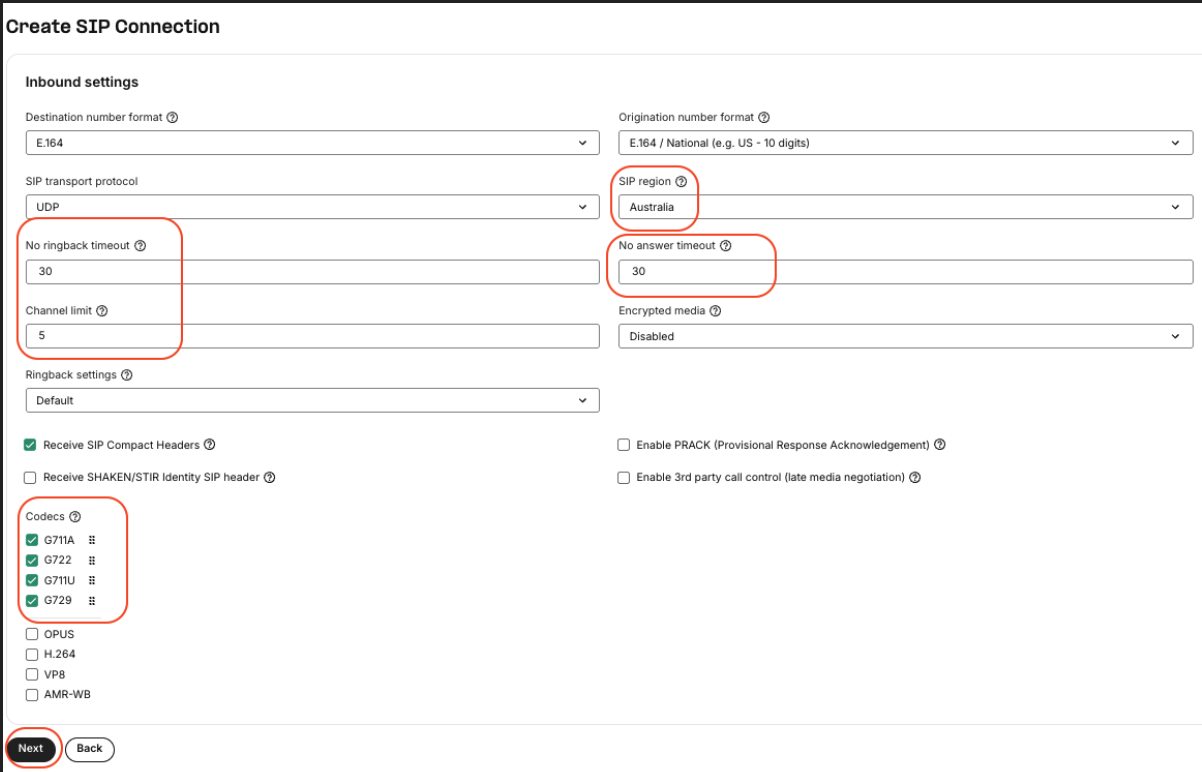This screenshot has height=772, width=1202.
Task: Click the Channel limit input field
Action: (312, 337)
